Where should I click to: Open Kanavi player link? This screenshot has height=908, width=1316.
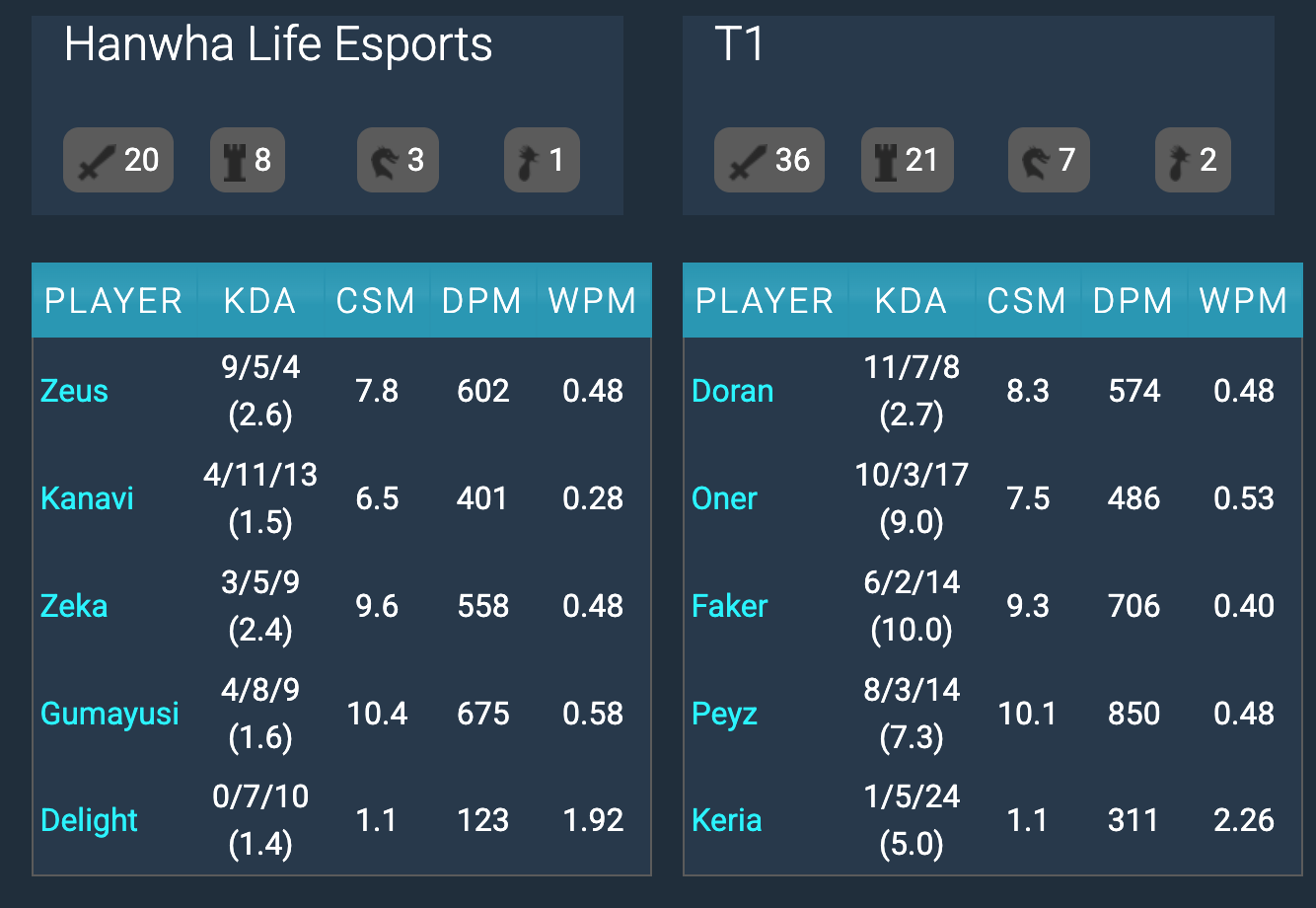coord(87,498)
